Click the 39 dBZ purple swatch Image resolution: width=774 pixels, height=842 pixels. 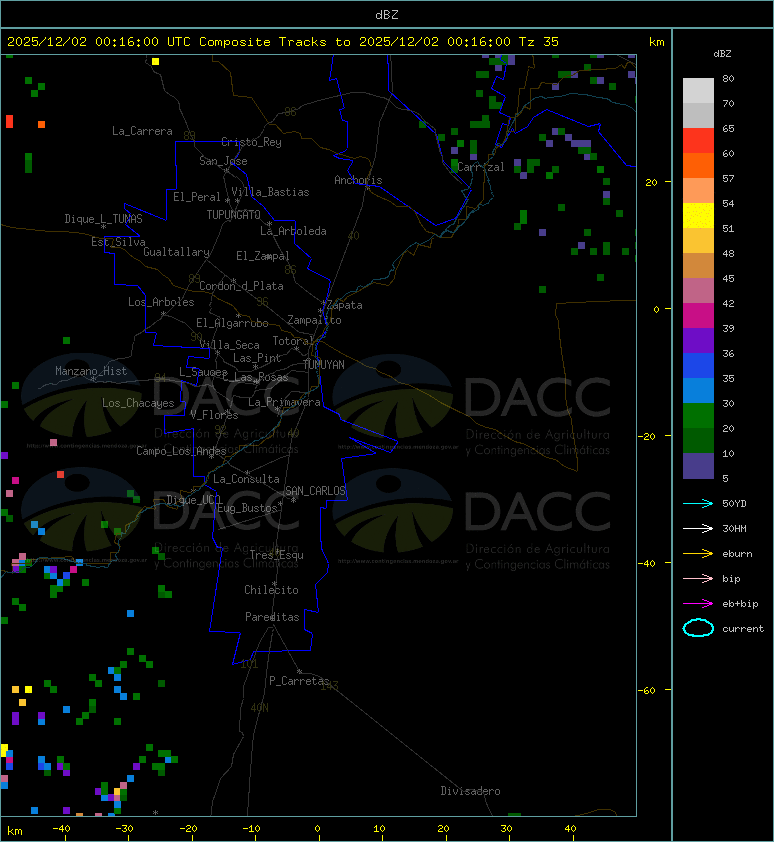point(698,340)
